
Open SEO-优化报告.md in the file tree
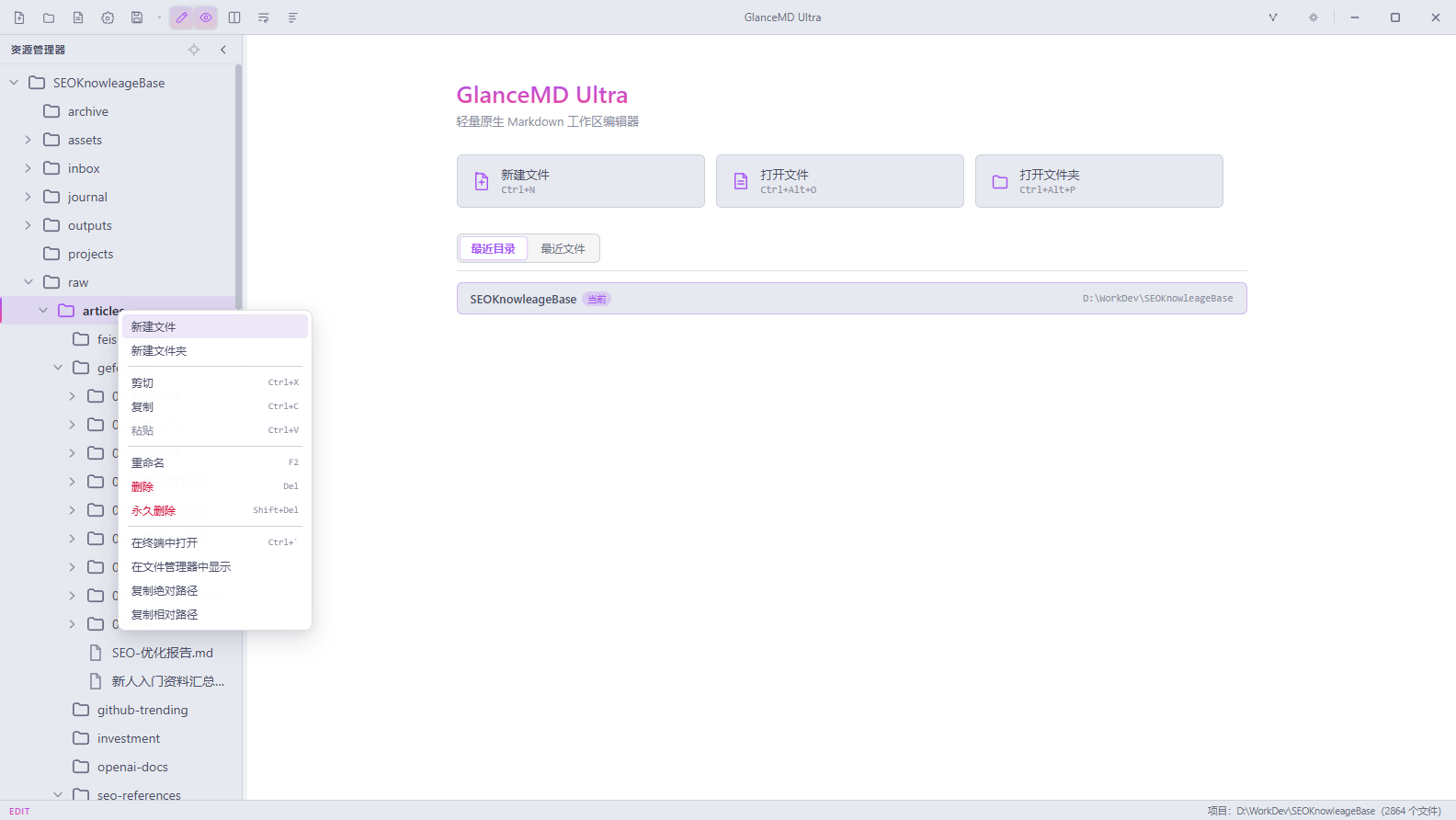coord(118,653)
